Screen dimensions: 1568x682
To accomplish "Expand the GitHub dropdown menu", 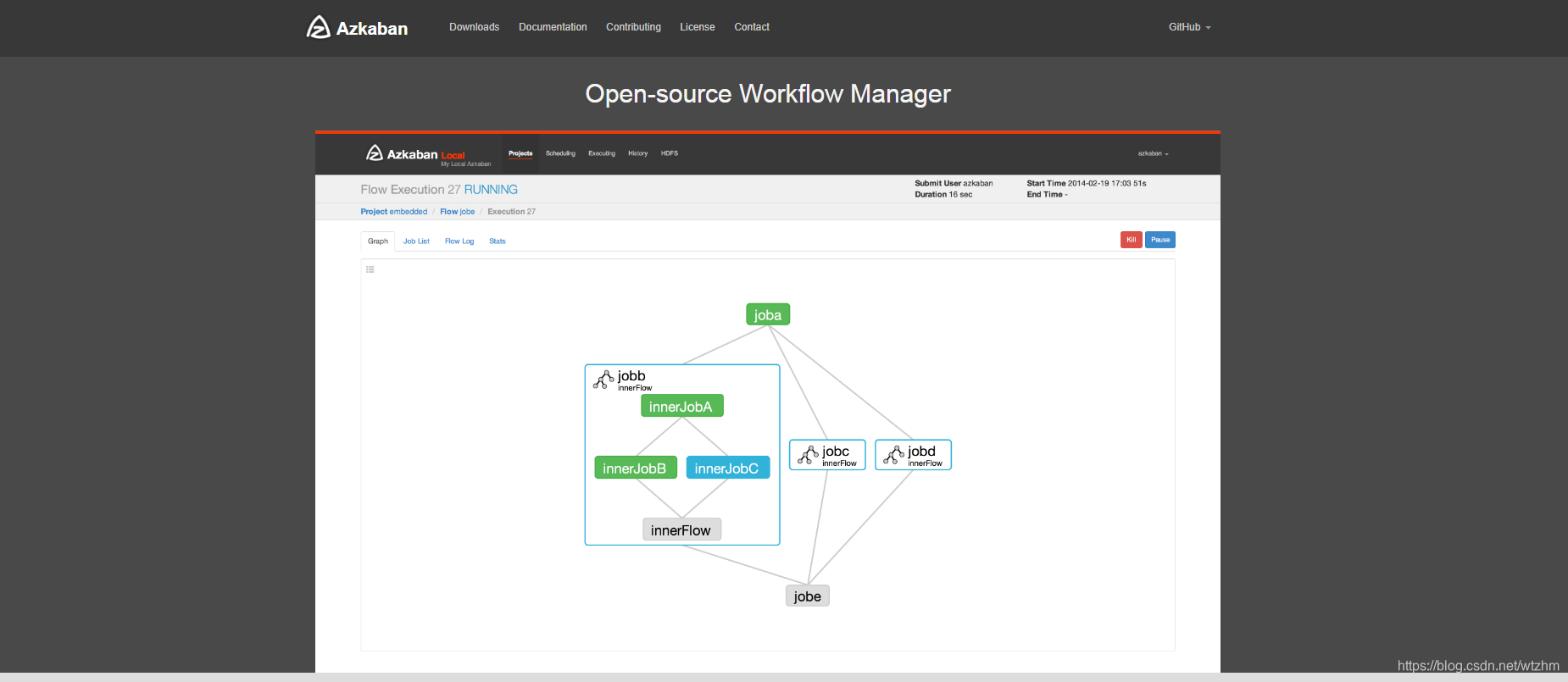I will (1189, 27).
